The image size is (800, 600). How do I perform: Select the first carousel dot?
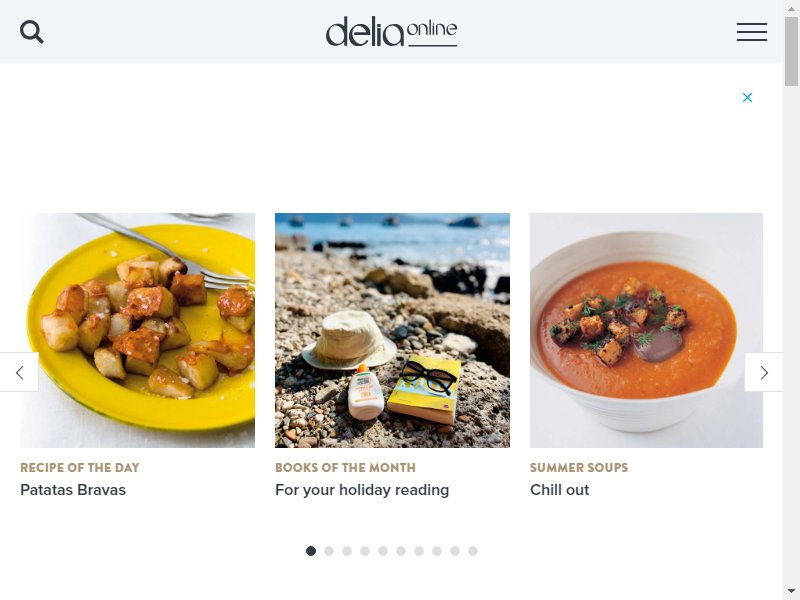tap(311, 551)
